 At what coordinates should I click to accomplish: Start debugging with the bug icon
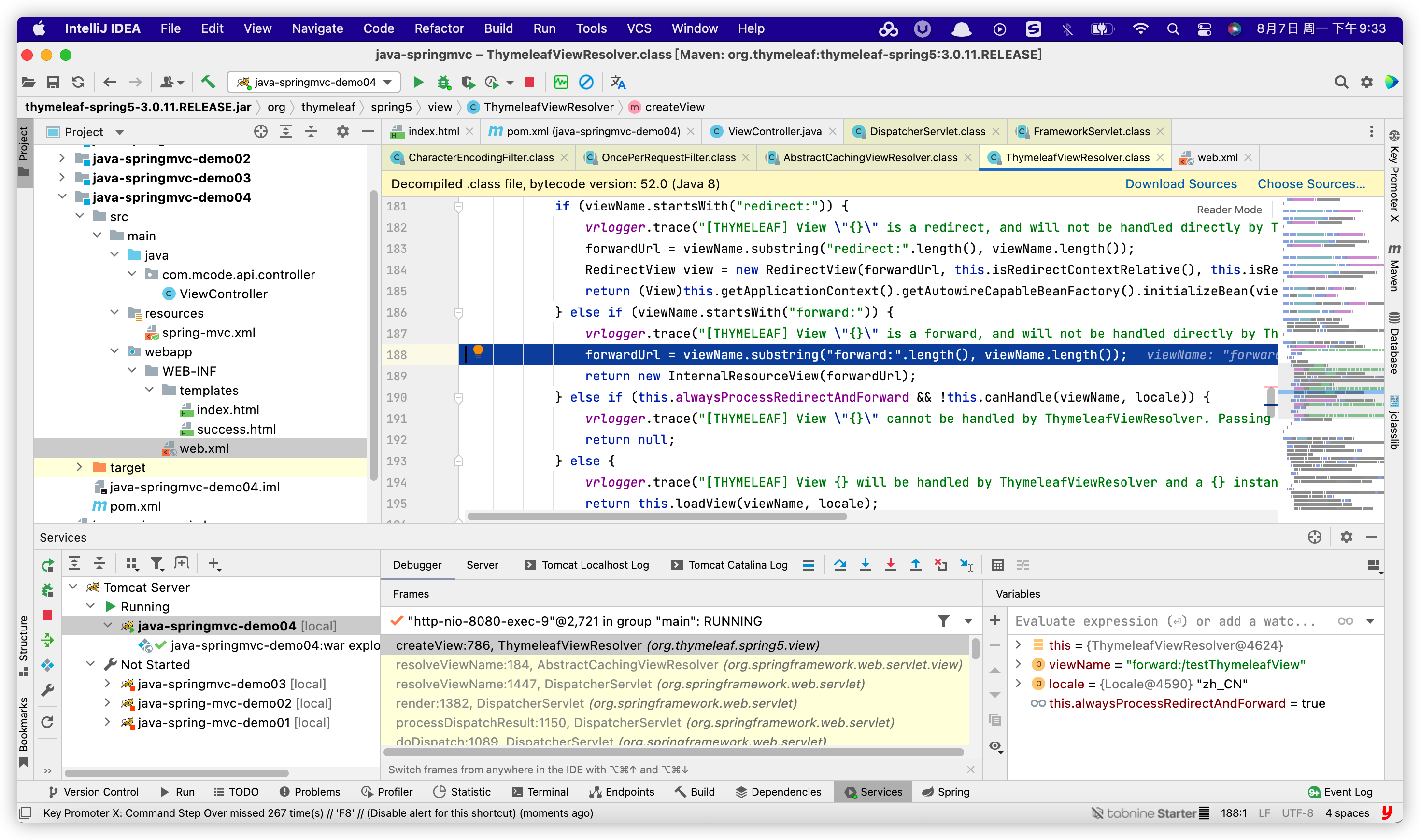(x=443, y=83)
